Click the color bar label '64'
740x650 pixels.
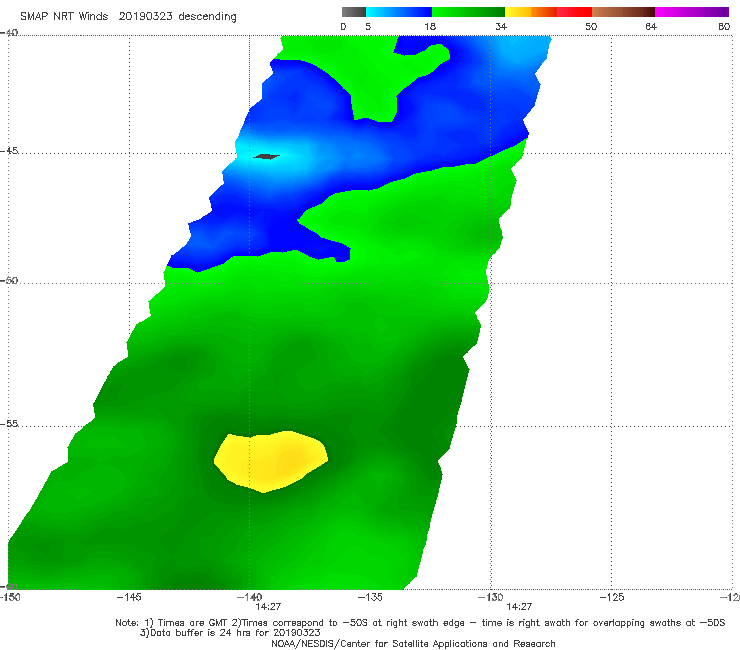[651, 27]
